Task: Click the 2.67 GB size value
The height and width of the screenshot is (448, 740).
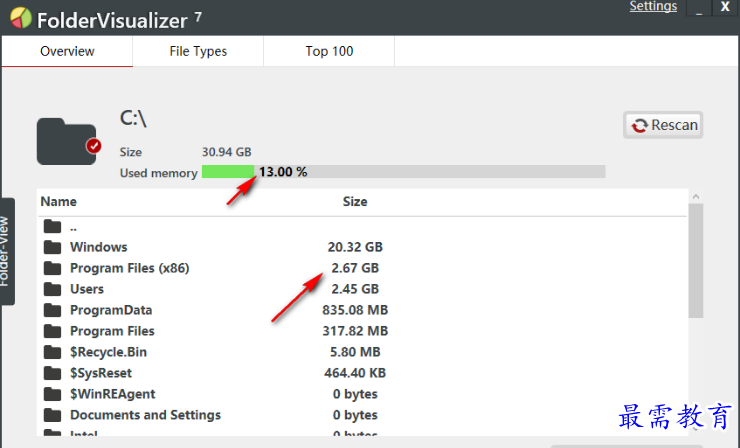Action: tap(355, 268)
